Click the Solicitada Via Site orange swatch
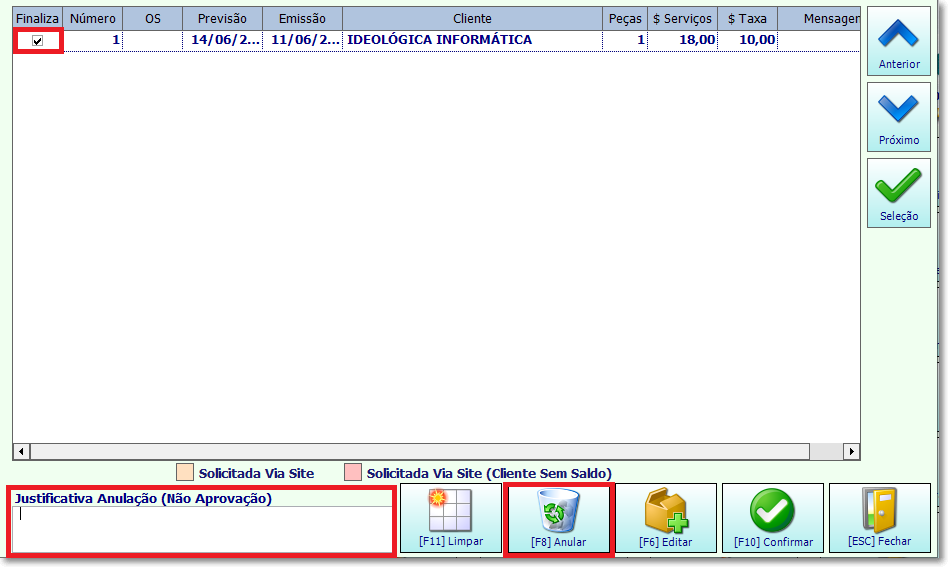The width and height of the screenshot is (948, 567). point(185,472)
